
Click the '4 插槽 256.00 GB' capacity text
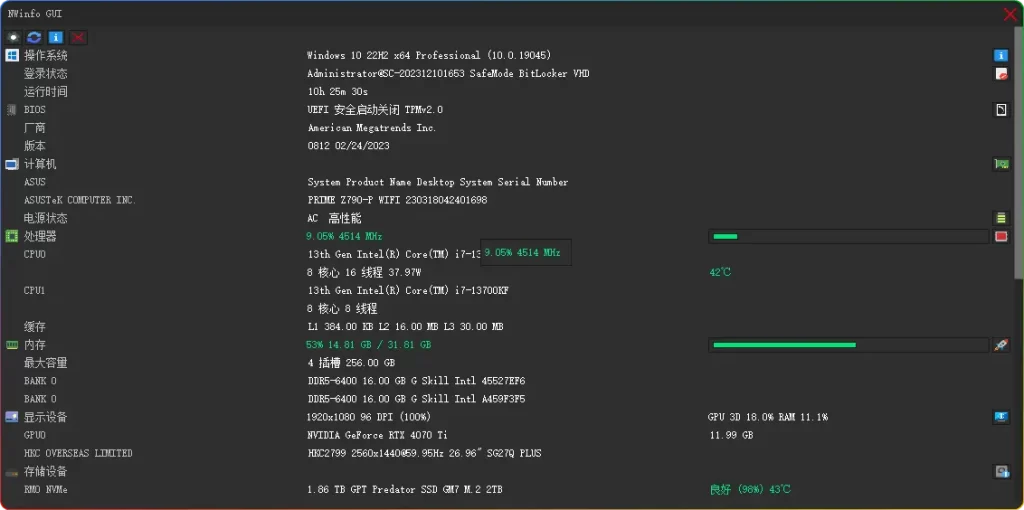click(351, 362)
